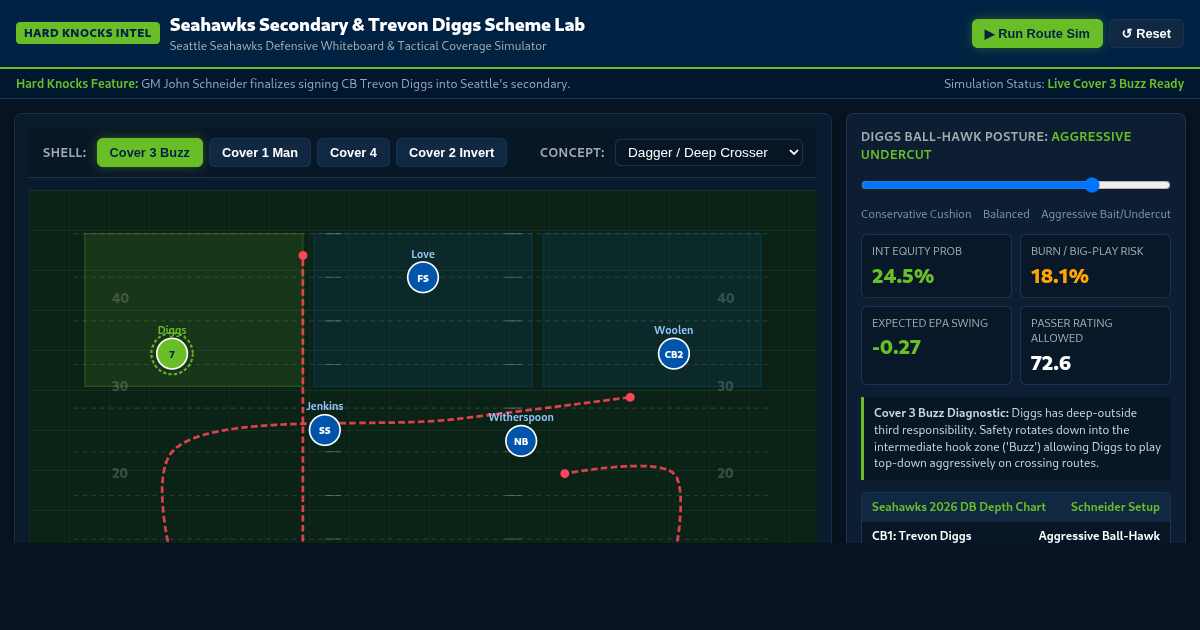Switch shell to Cover 1 Man
1200x630 pixels.
coord(260,152)
